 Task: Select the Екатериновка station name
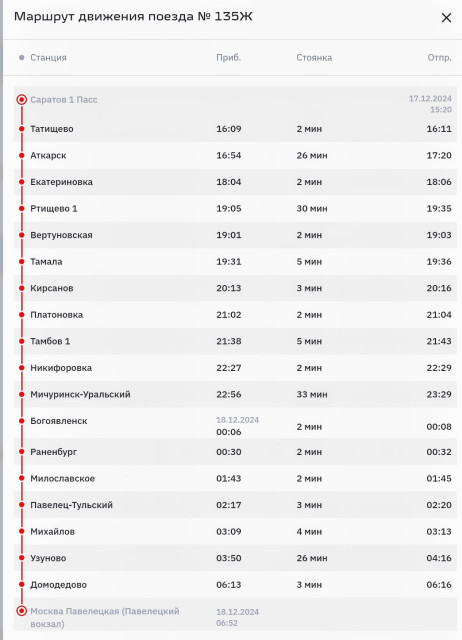(61, 182)
